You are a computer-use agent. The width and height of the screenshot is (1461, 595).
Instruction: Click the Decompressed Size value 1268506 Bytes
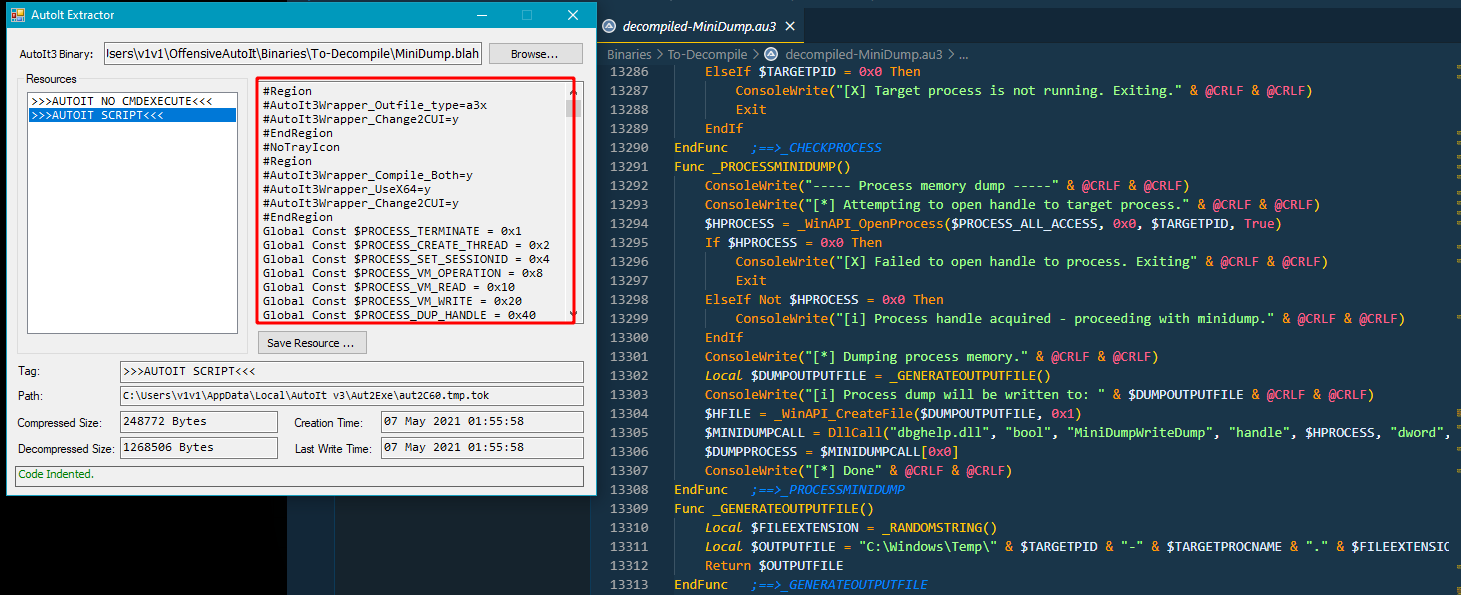(198, 448)
